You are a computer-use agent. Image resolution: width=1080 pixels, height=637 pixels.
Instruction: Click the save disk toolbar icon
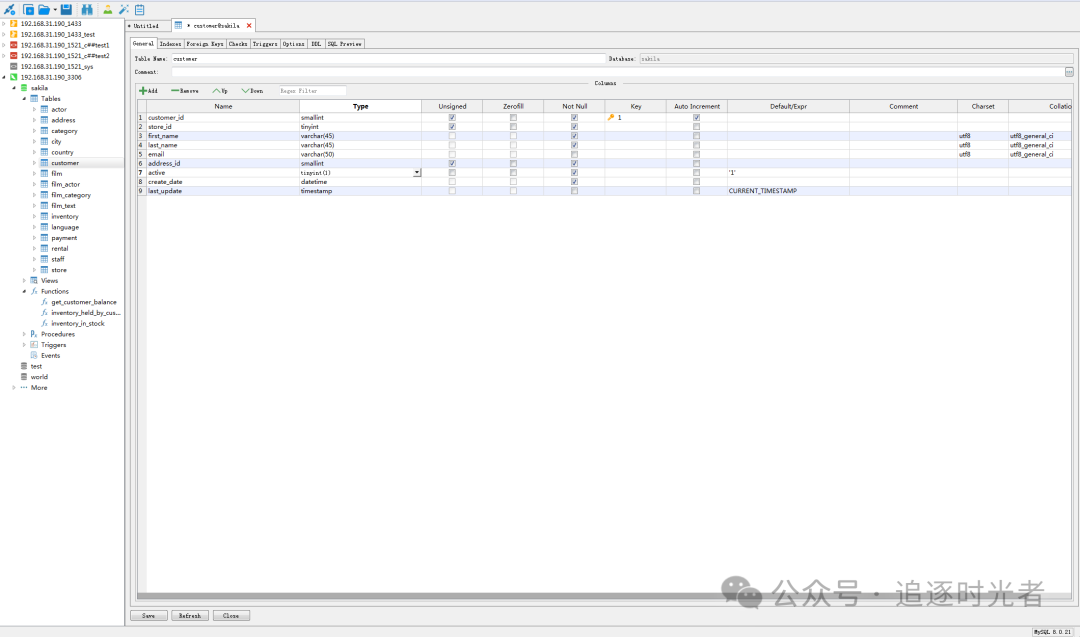click(x=66, y=9)
